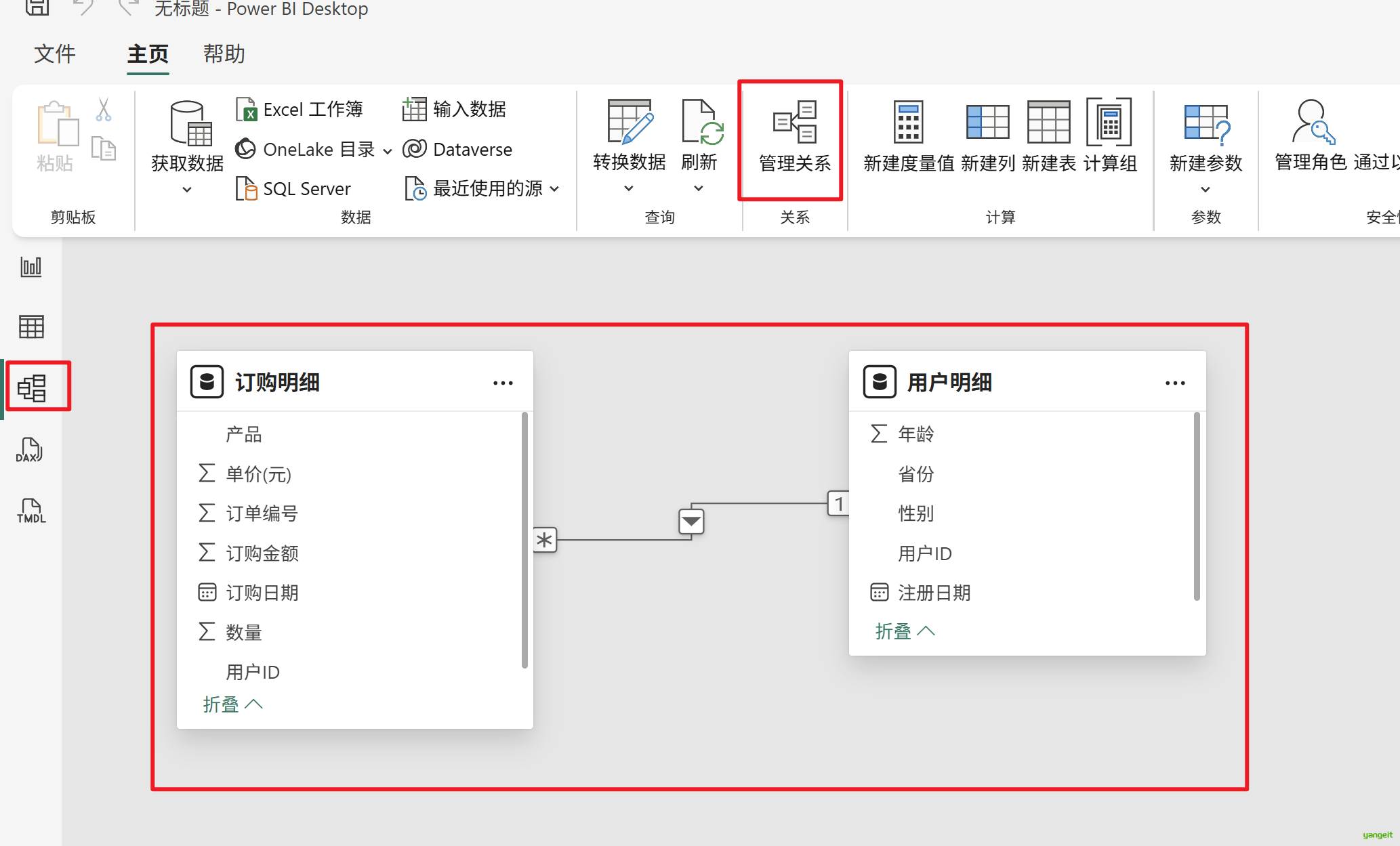Expand the OneLake 目录 dropdown
The image size is (1400, 846).
[x=388, y=150]
